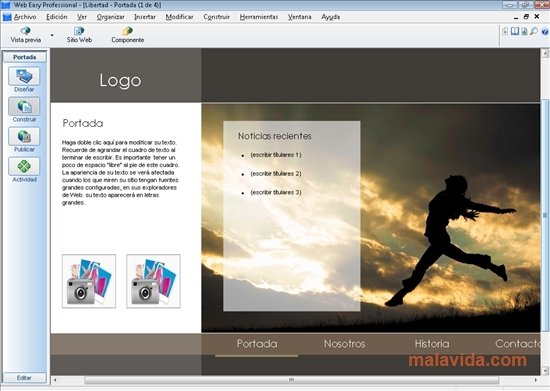
Task: Click the vertical scrollbar up arrow
Action: 545,53
